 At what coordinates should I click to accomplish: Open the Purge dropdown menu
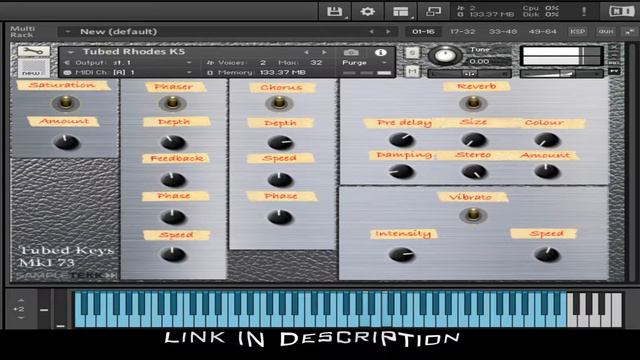point(384,63)
